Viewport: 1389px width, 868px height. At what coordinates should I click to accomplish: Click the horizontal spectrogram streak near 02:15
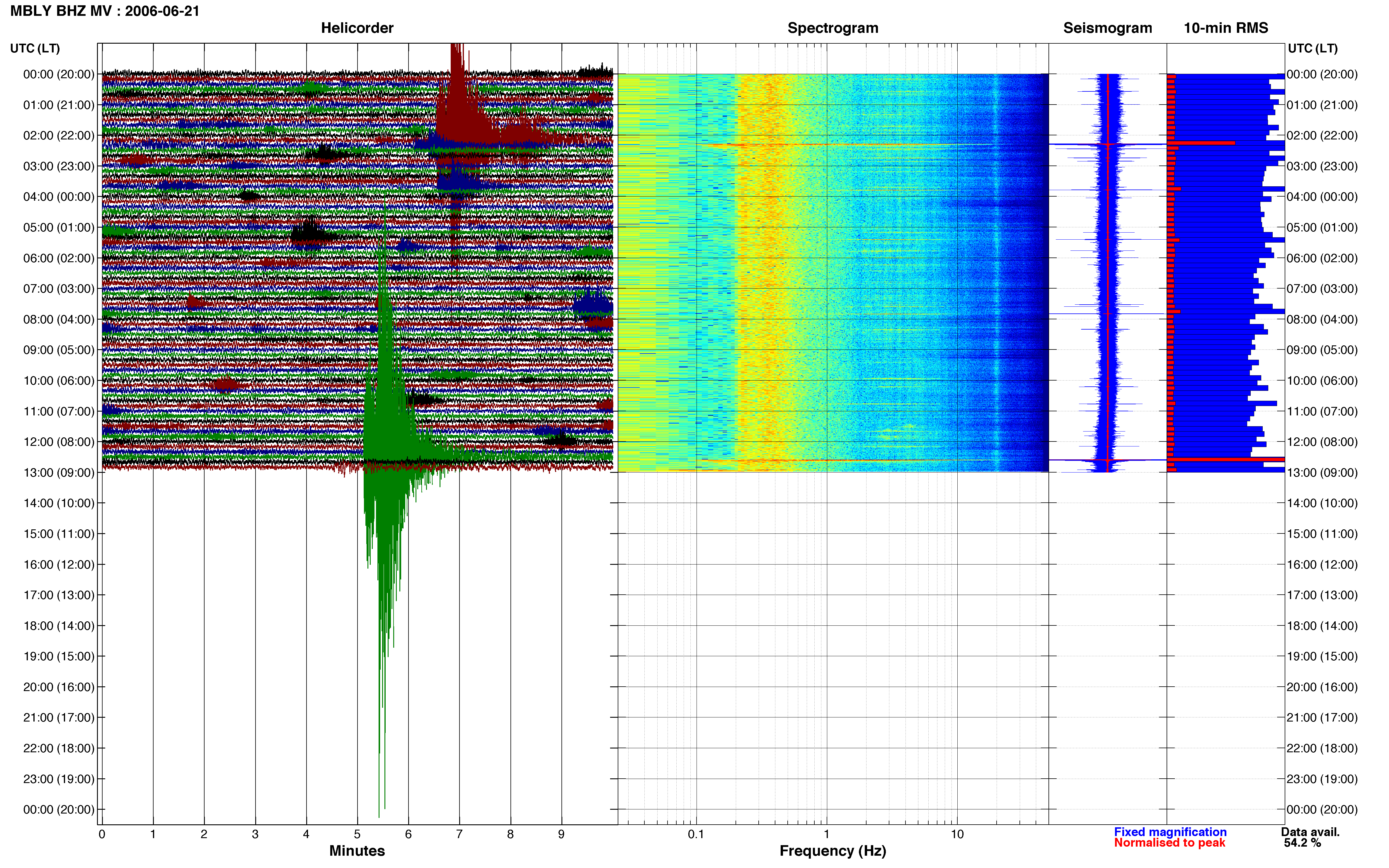click(833, 144)
